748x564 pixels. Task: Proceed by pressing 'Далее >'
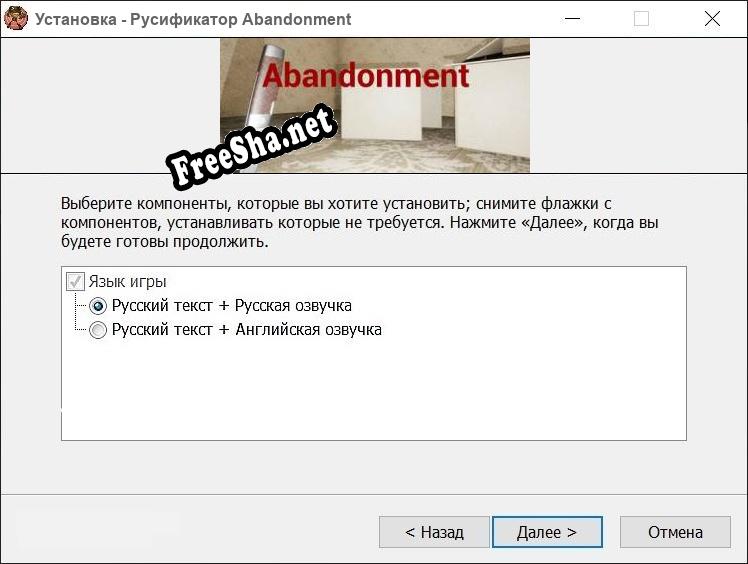click(x=546, y=532)
